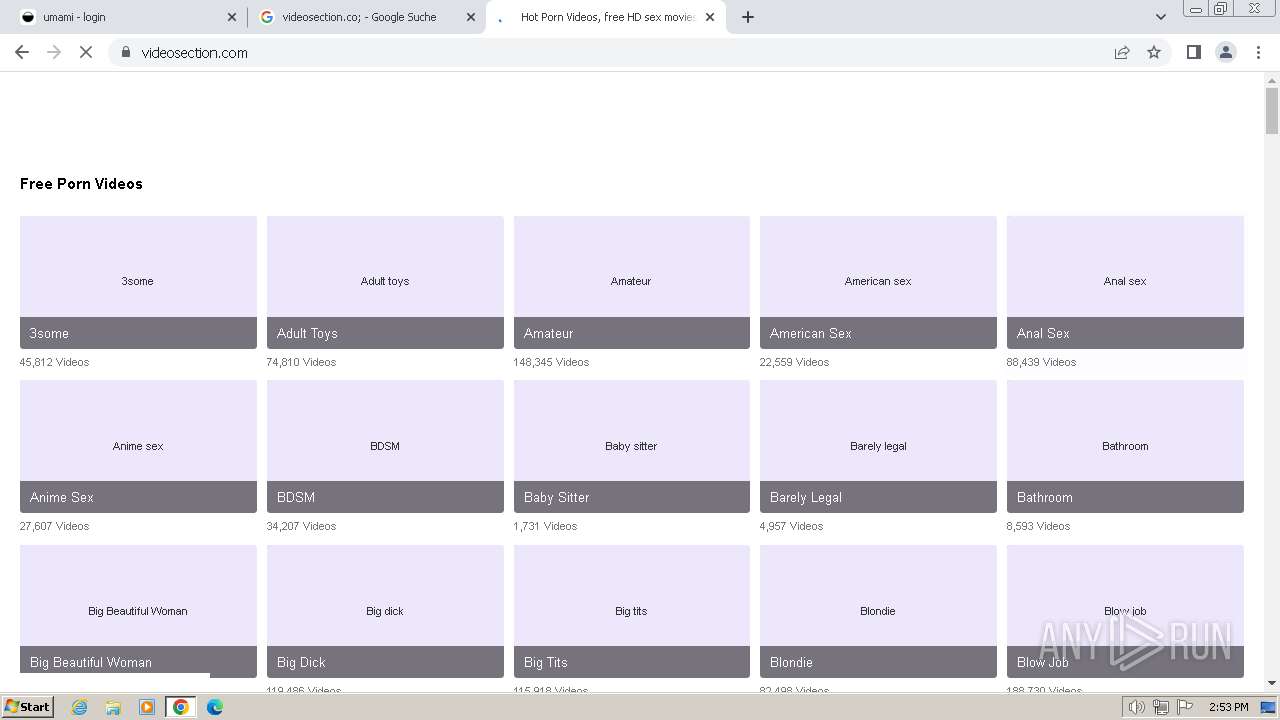Open the Big Beautiful Woman category
The image size is (1280, 720).
[x=138, y=611]
